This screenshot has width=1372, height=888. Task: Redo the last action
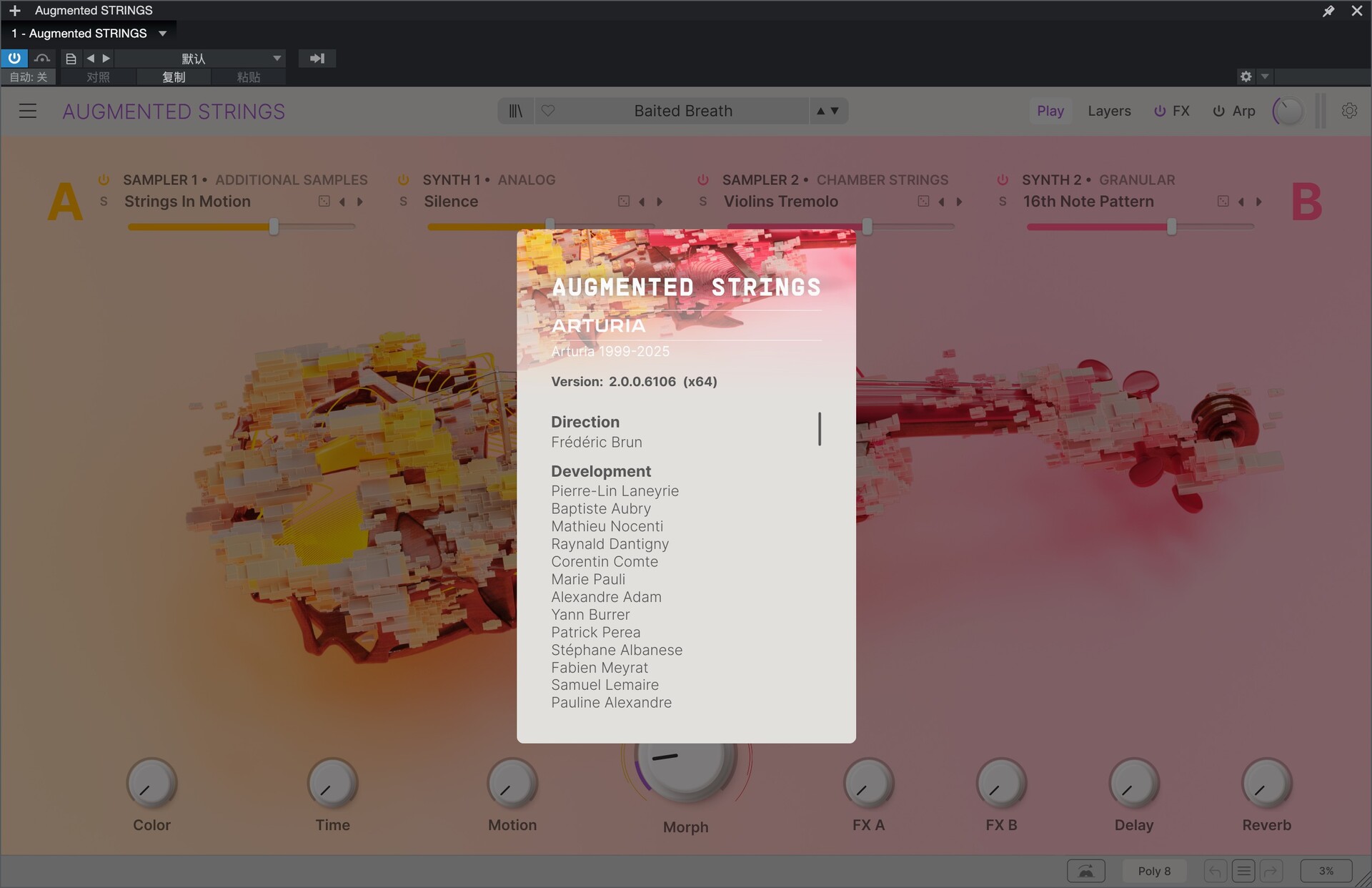pos(1271,871)
